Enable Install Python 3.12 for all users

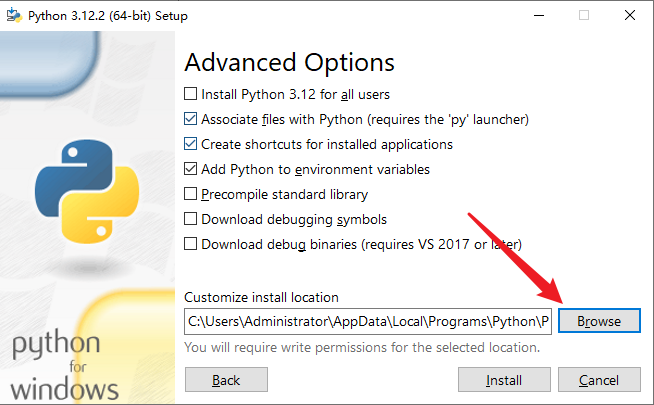click(191, 95)
